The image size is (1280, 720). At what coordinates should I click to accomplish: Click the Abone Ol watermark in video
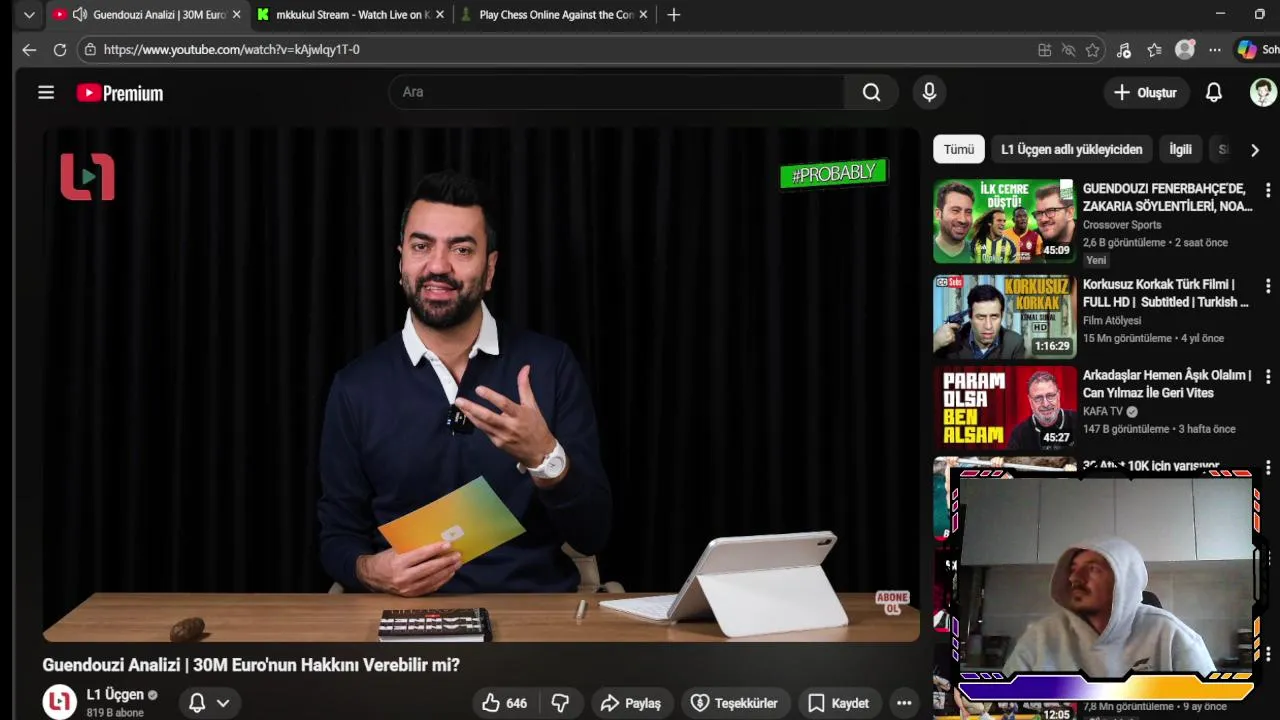click(x=892, y=603)
